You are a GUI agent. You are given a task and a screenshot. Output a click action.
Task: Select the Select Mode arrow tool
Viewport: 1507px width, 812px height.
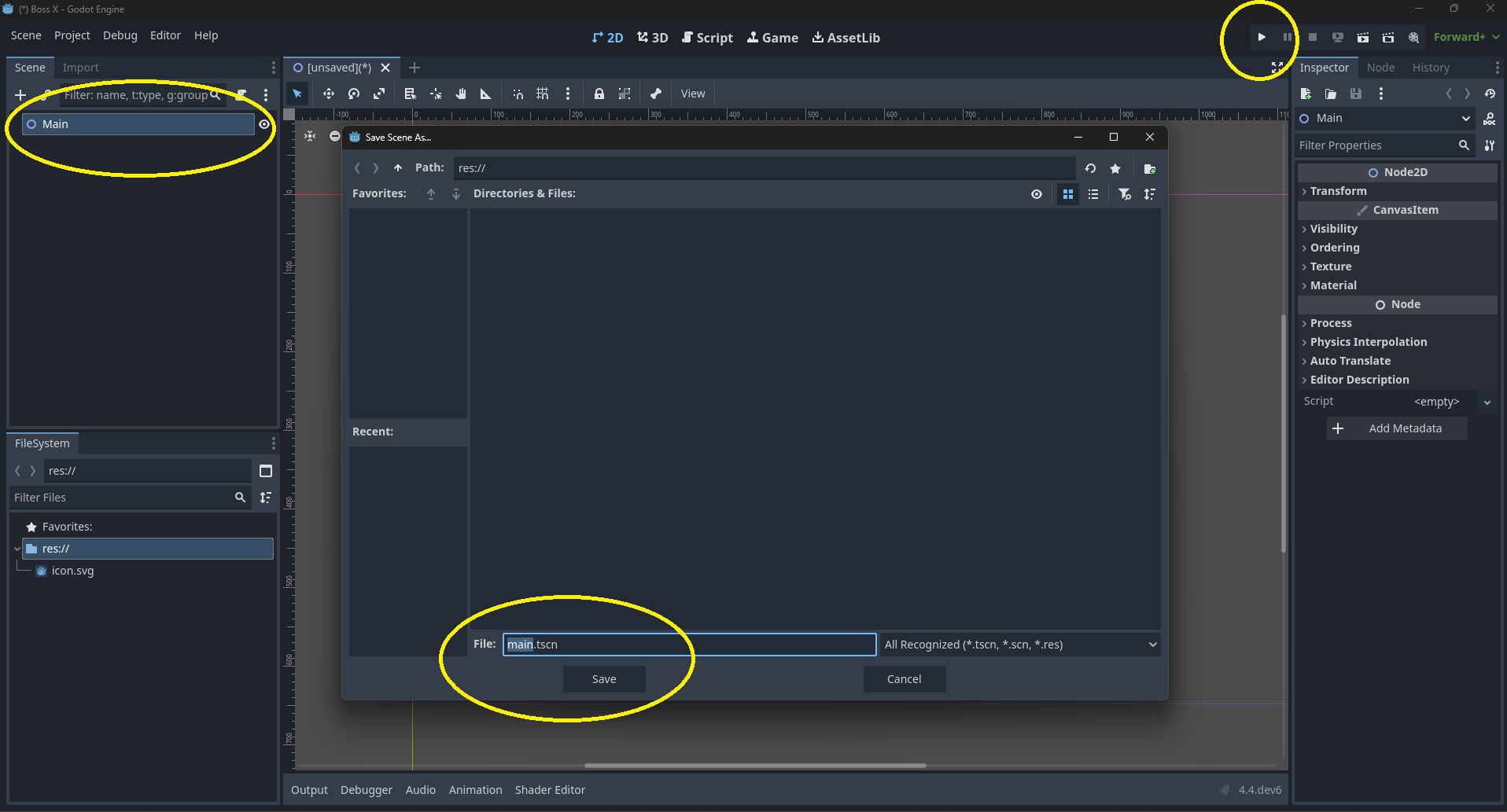297,94
